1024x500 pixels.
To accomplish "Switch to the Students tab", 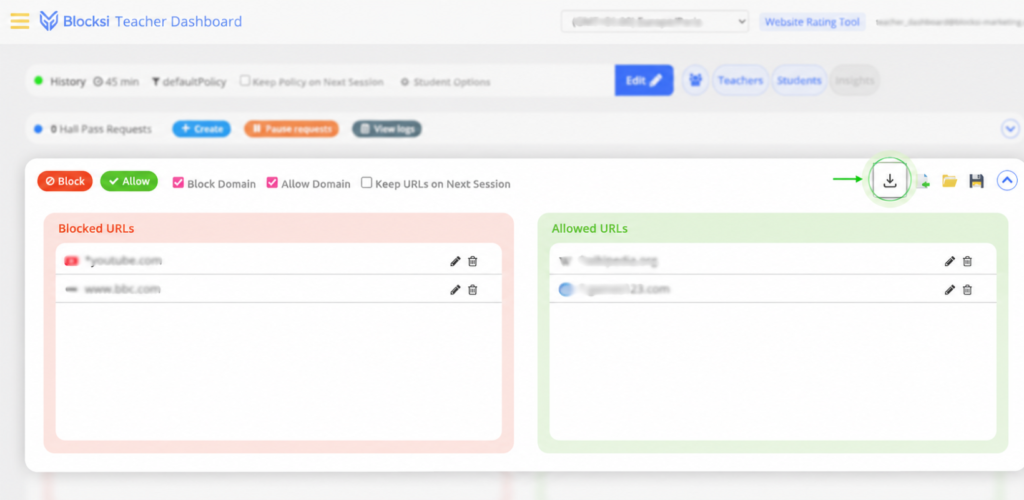I will coord(799,80).
